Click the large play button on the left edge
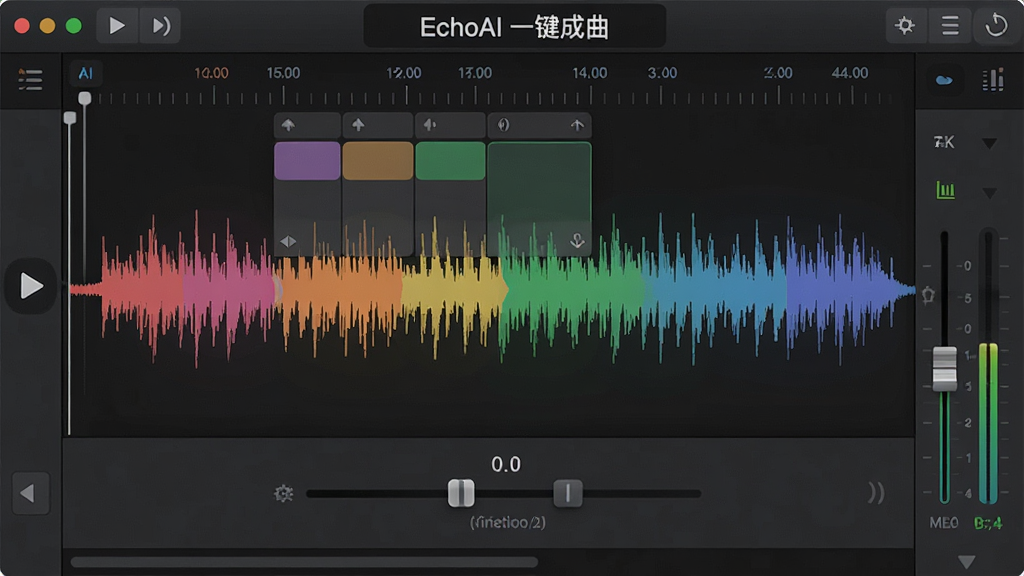 pyautogui.click(x=31, y=286)
